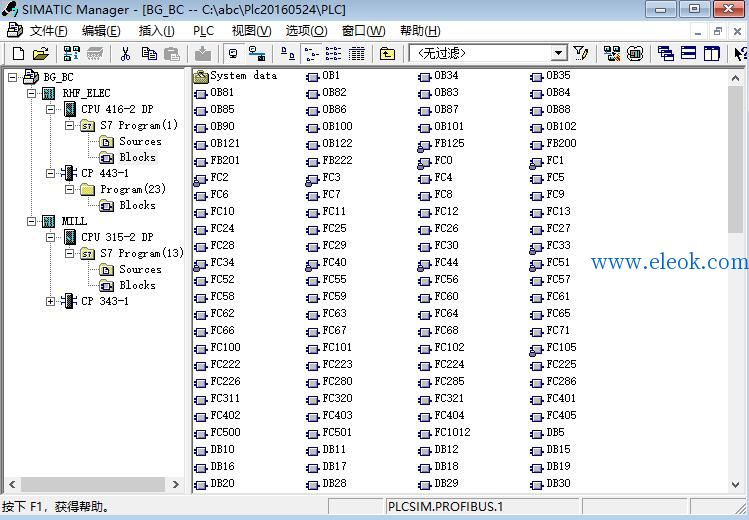The width and height of the screenshot is (749, 520).
Task: Click the Simulation PLCSIM icon
Action: [635, 53]
